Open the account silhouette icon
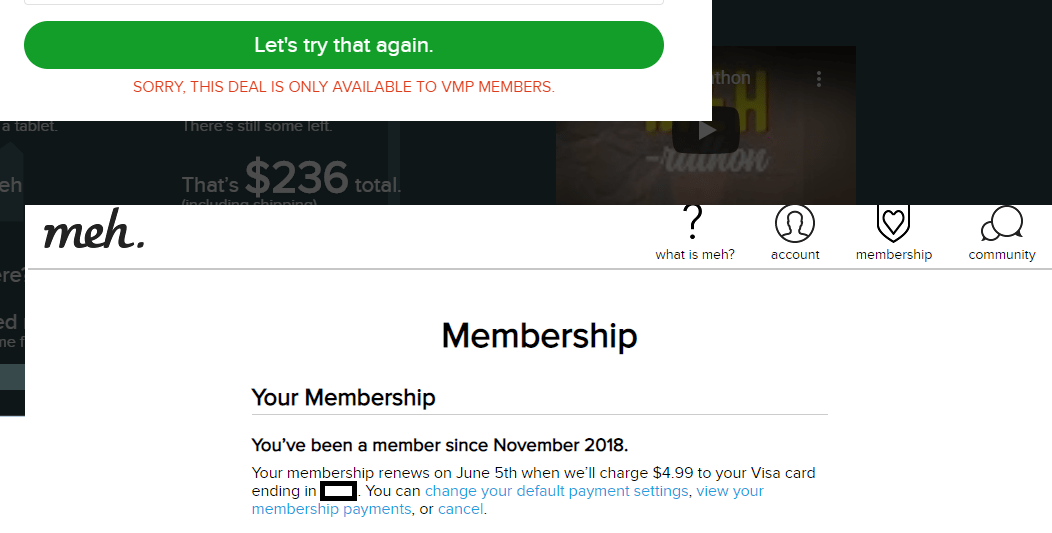Screen dimensions: 1052x533 [x=795, y=224]
